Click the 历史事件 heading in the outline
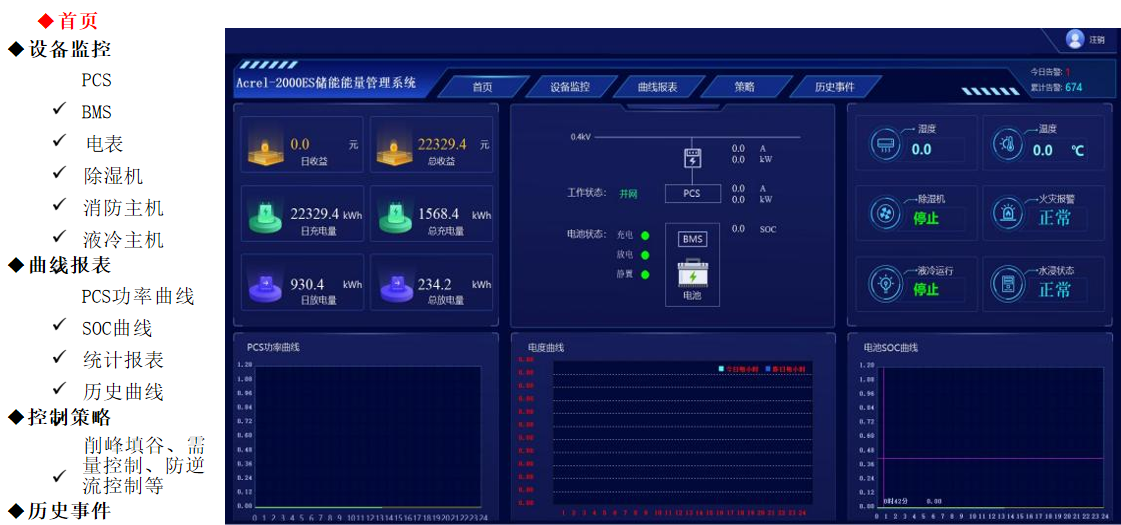 [69, 511]
